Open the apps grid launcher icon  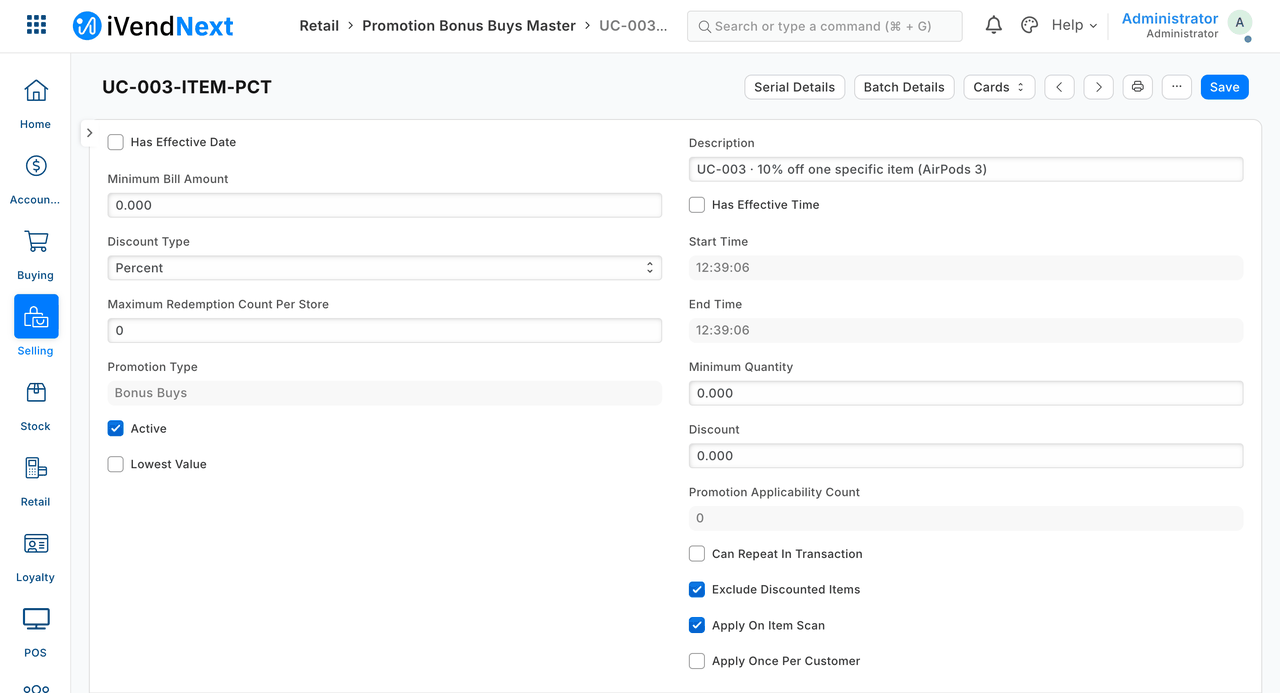pyautogui.click(x=36, y=25)
